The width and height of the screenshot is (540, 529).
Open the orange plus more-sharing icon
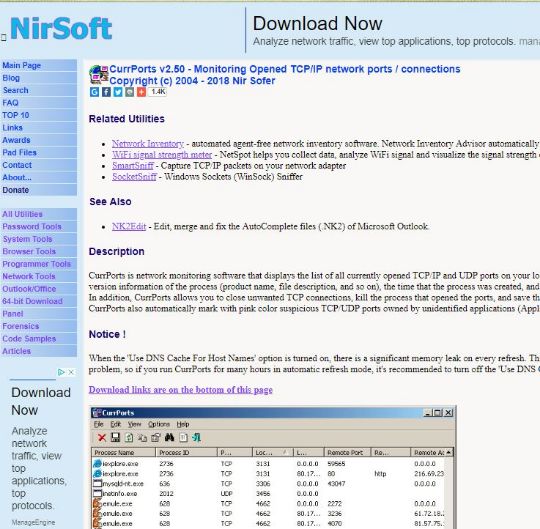pyautogui.click(x=141, y=92)
